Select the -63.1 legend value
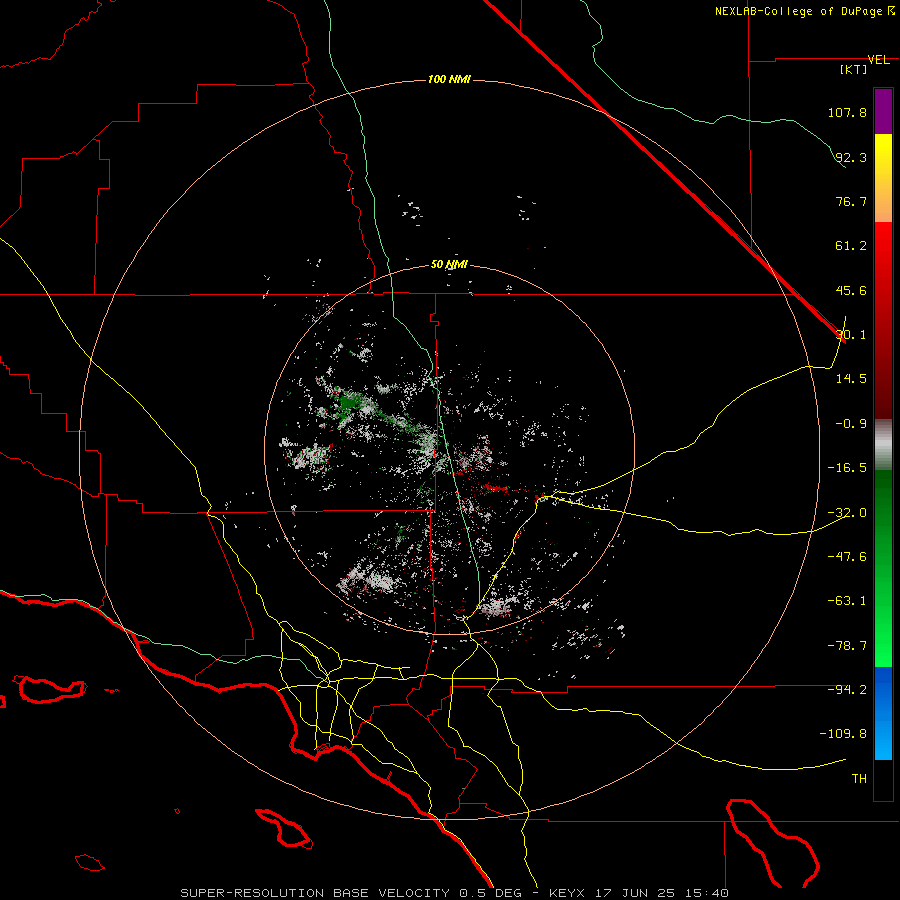This screenshot has width=900, height=900. (x=847, y=601)
